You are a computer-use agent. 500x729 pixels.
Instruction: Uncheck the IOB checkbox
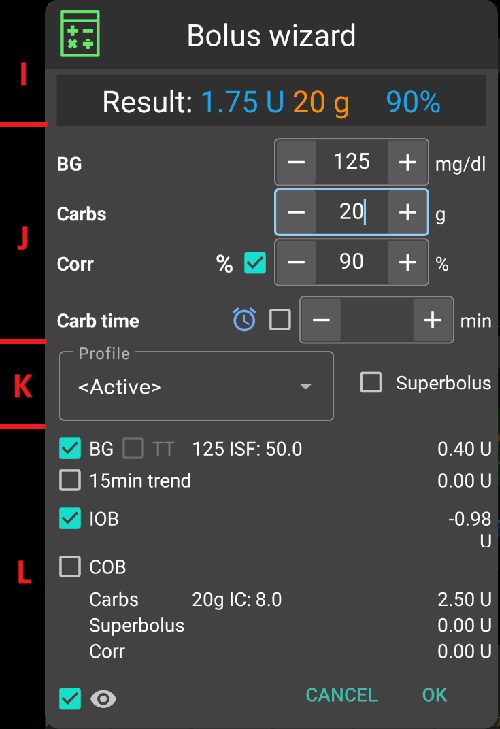point(70,518)
